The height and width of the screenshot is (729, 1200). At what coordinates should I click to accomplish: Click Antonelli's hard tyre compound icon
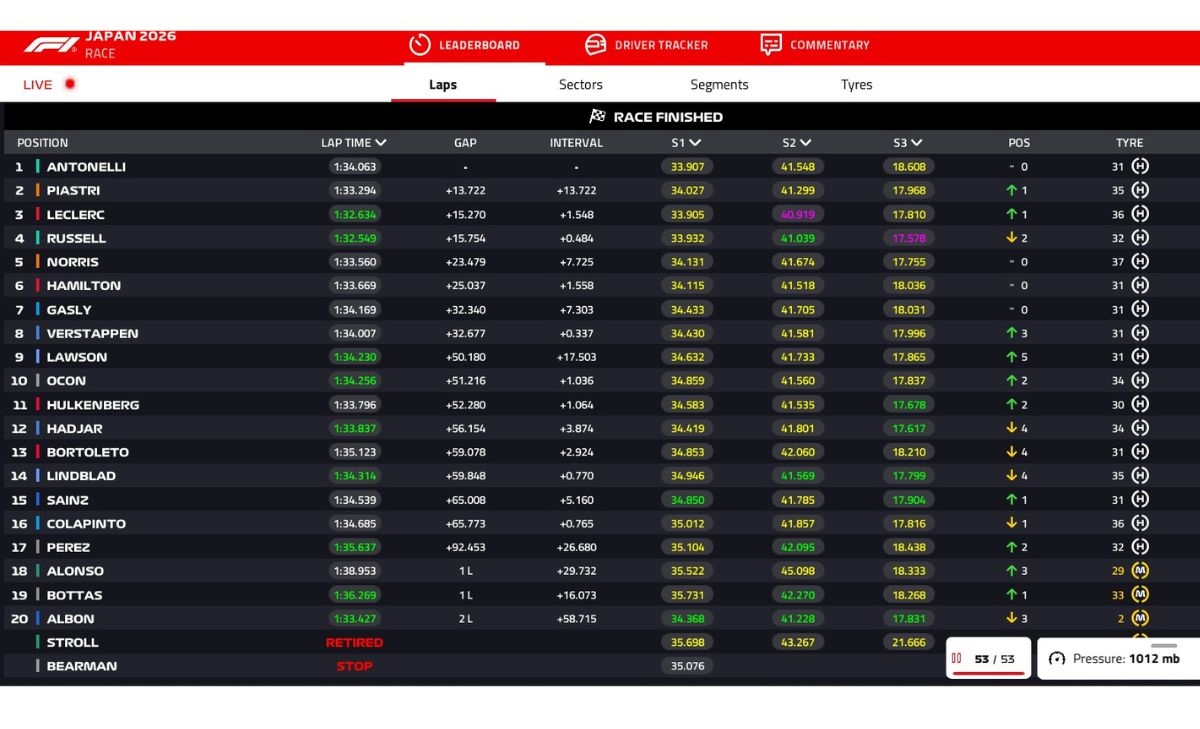point(1139,167)
